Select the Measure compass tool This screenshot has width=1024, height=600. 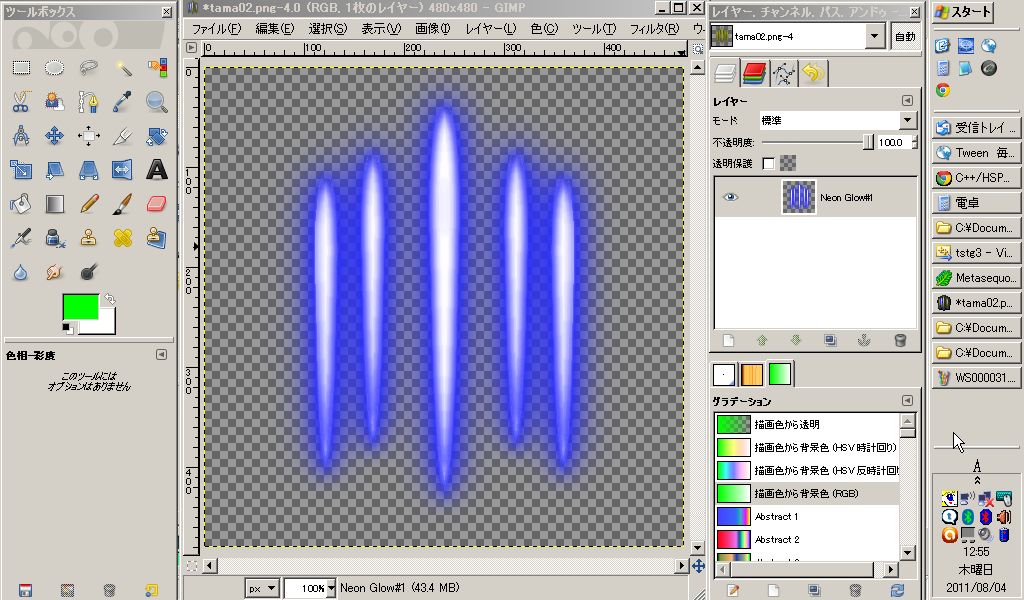(21, 136)
